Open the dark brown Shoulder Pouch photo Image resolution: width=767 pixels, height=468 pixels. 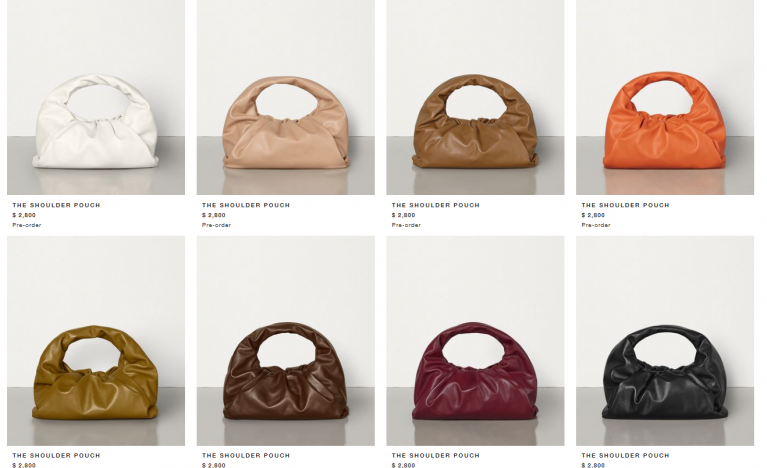286,341
